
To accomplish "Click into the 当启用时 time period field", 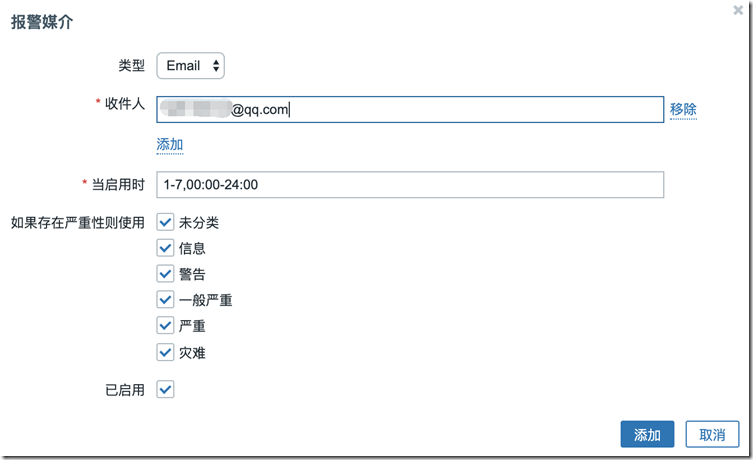I will (410, 185).
